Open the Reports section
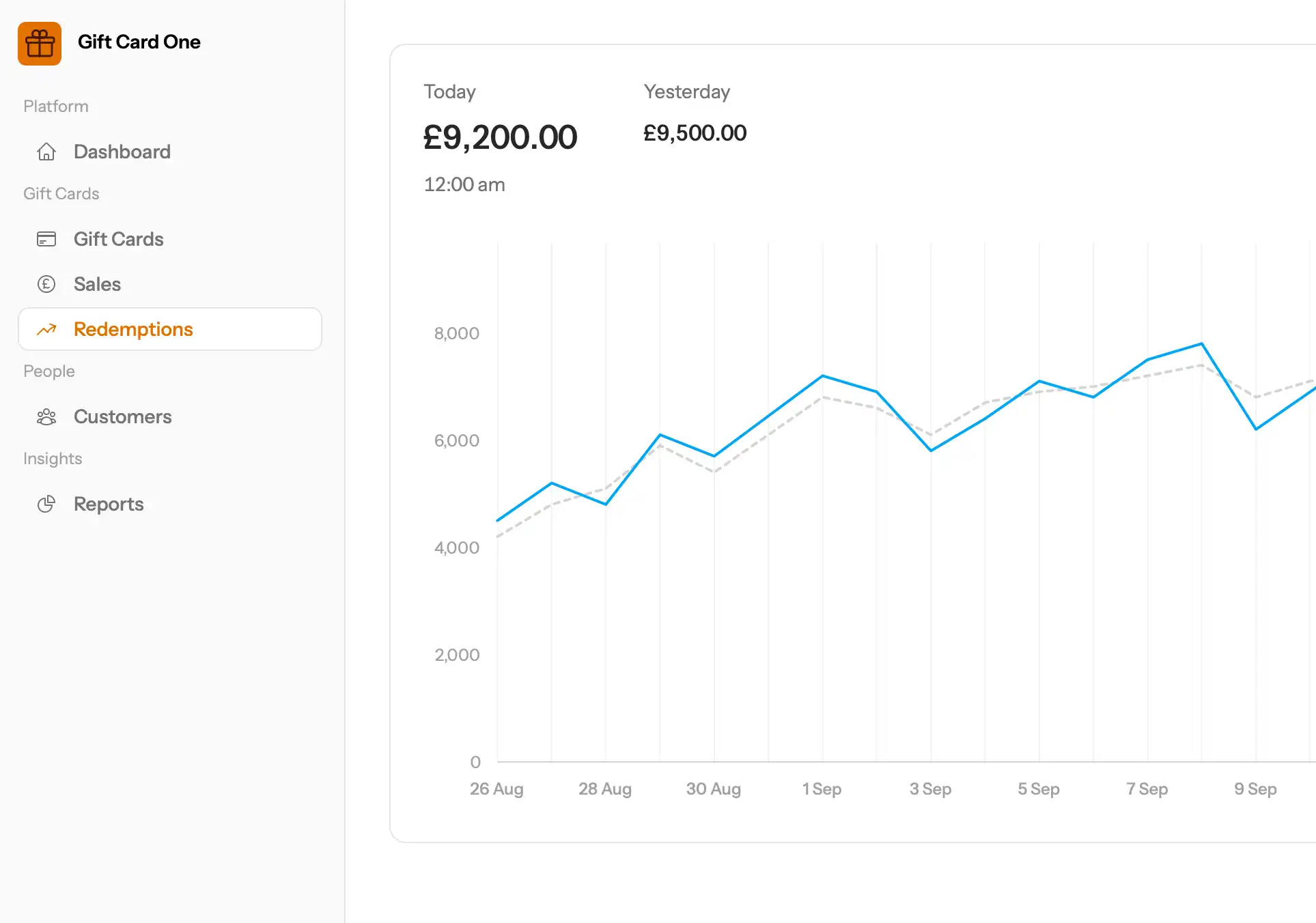The image size is (1316, 923). pyautogui.click(x=109, y=504)
